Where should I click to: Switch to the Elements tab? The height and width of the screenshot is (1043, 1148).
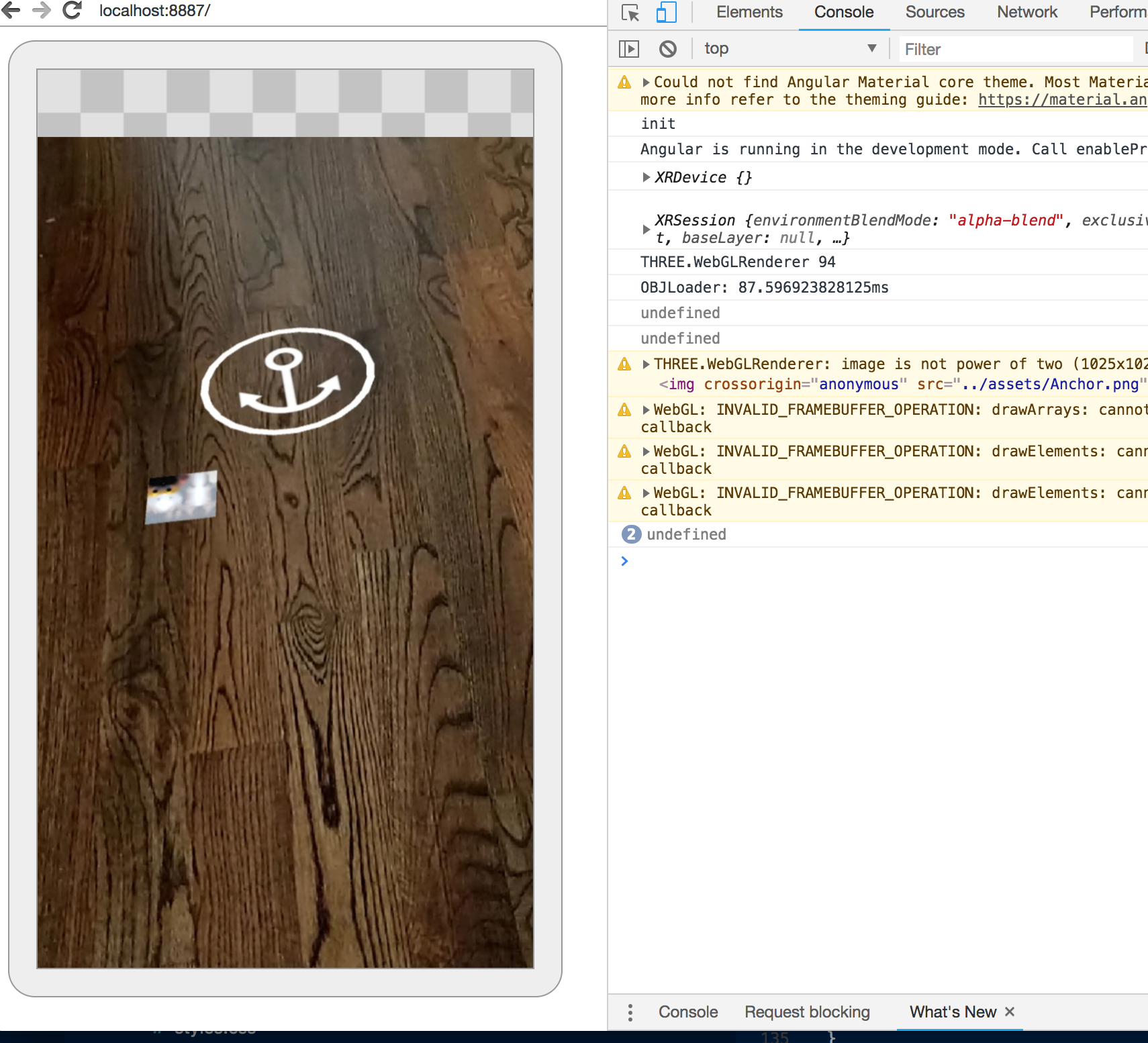(749, 12)
